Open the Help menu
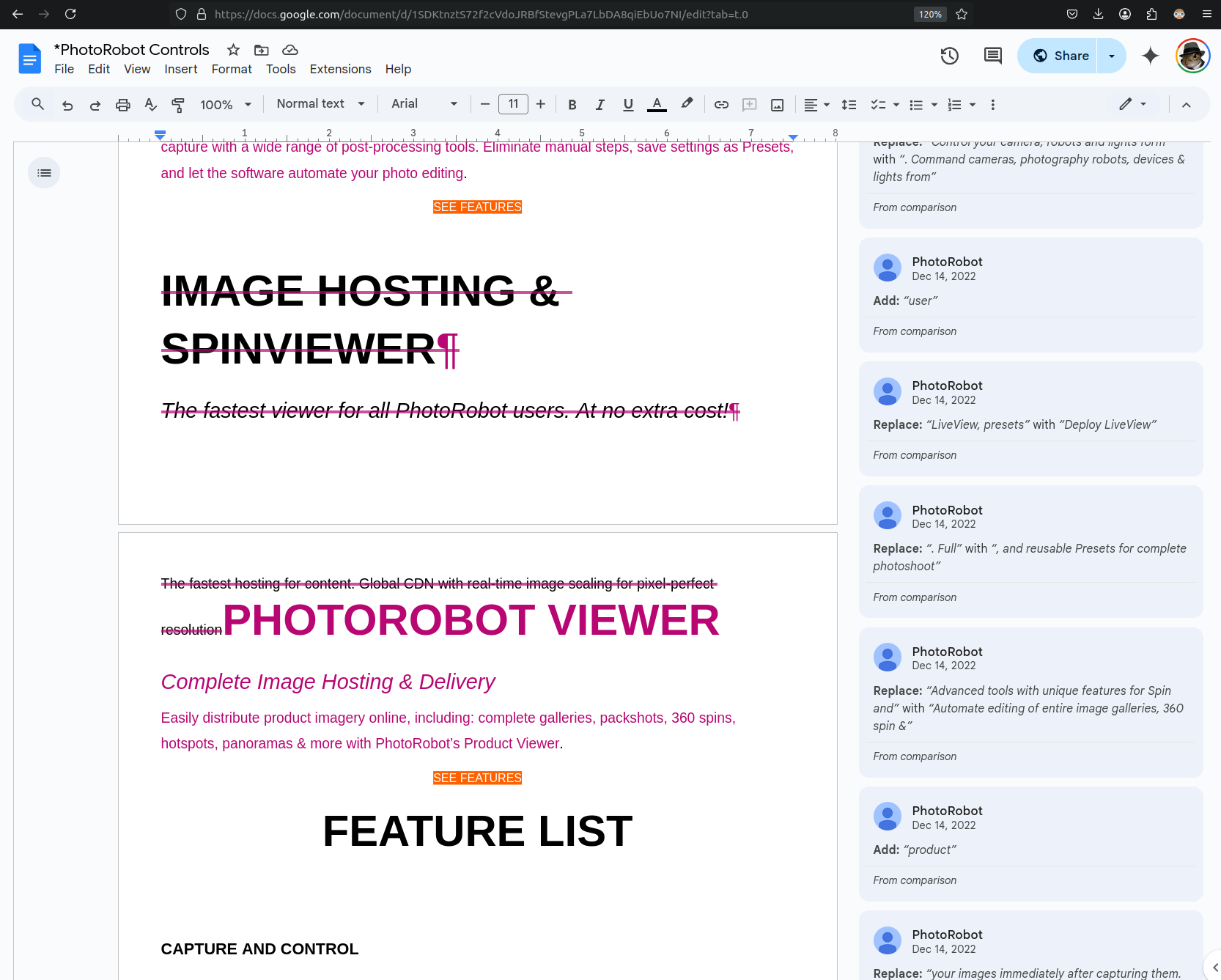1221x980 pixels. [398, 69]
